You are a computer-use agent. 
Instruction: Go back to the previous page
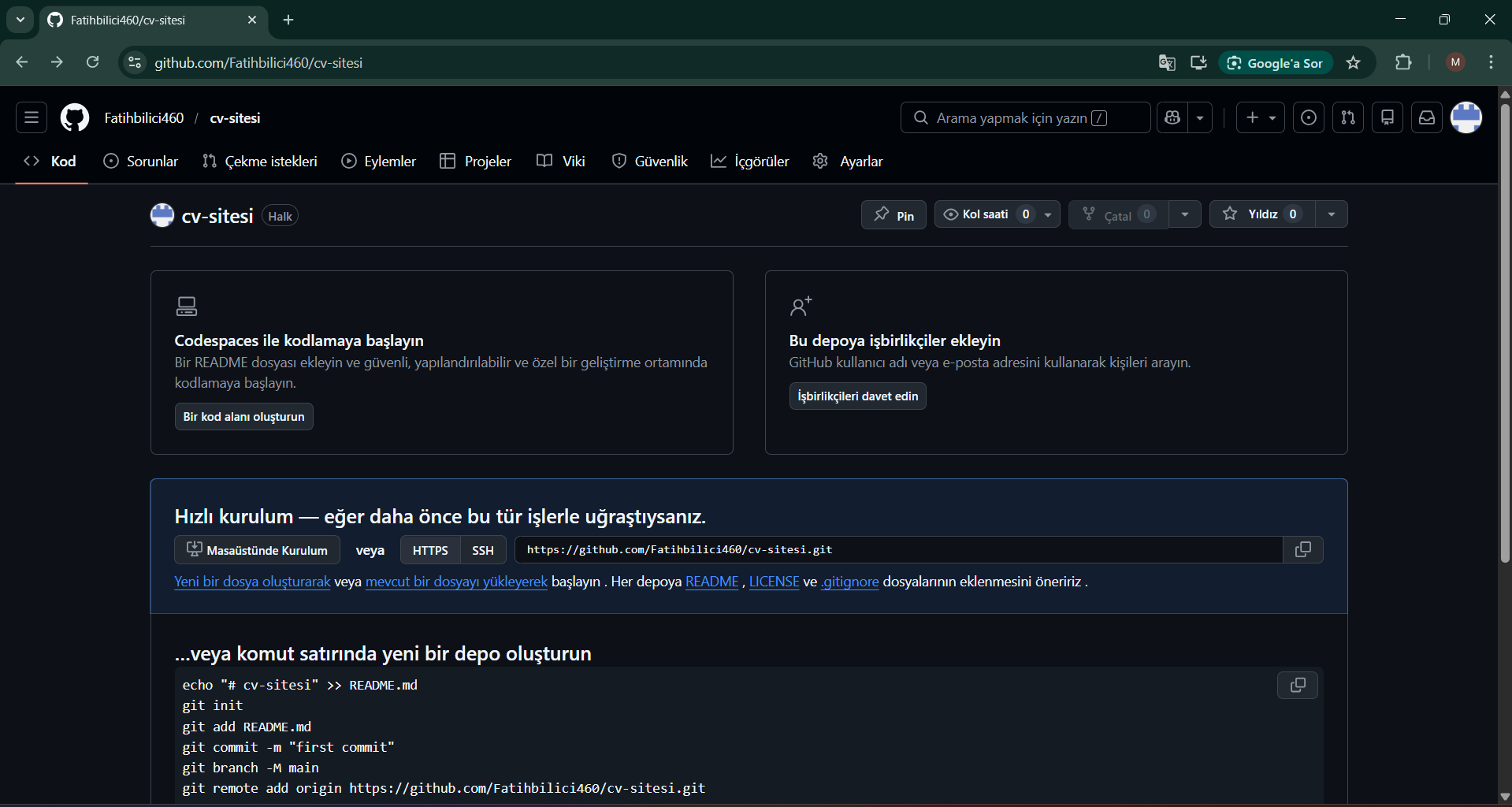point(22,62)
